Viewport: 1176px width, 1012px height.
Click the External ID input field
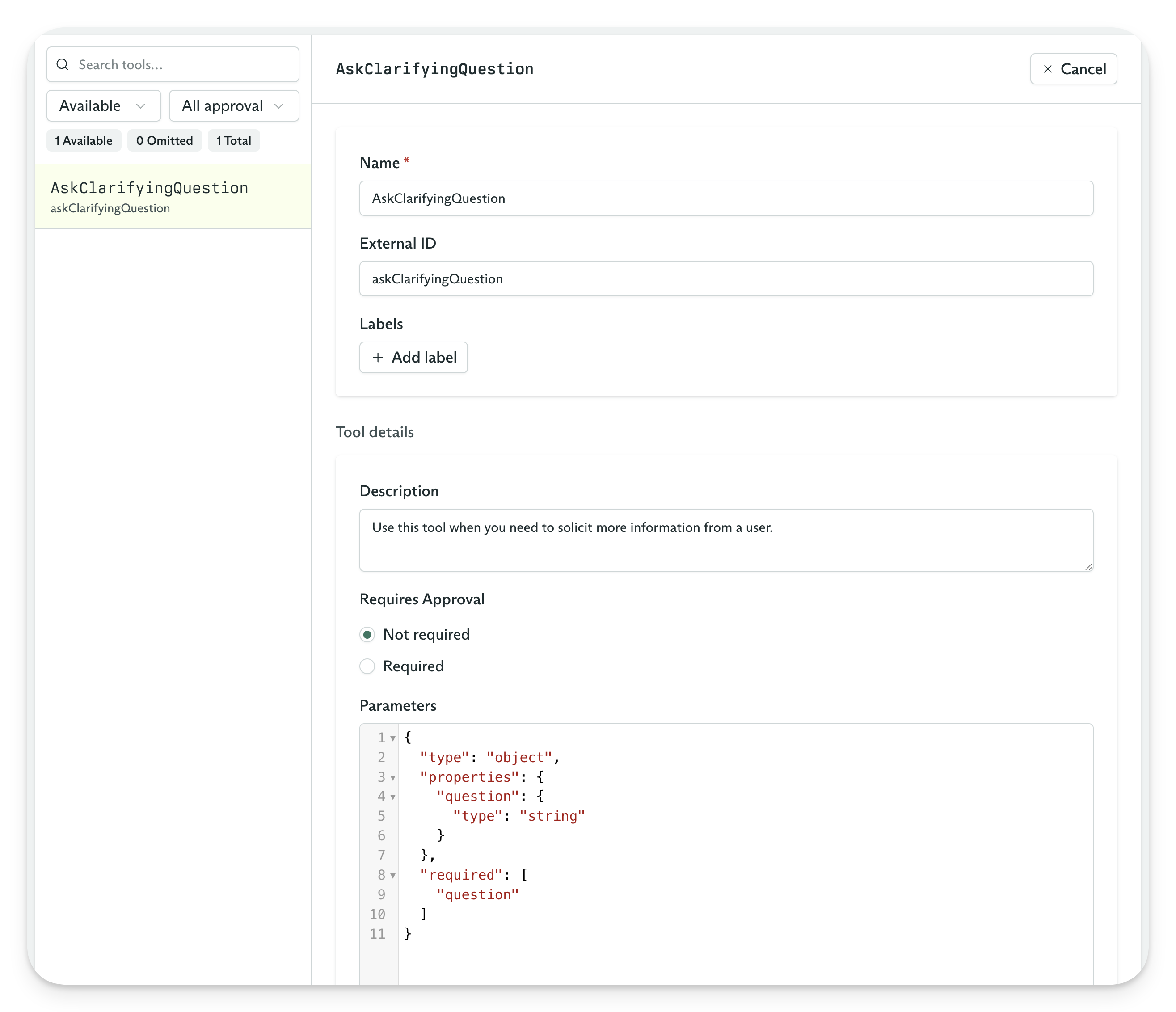pyautogui.click(x=726, y=278)
